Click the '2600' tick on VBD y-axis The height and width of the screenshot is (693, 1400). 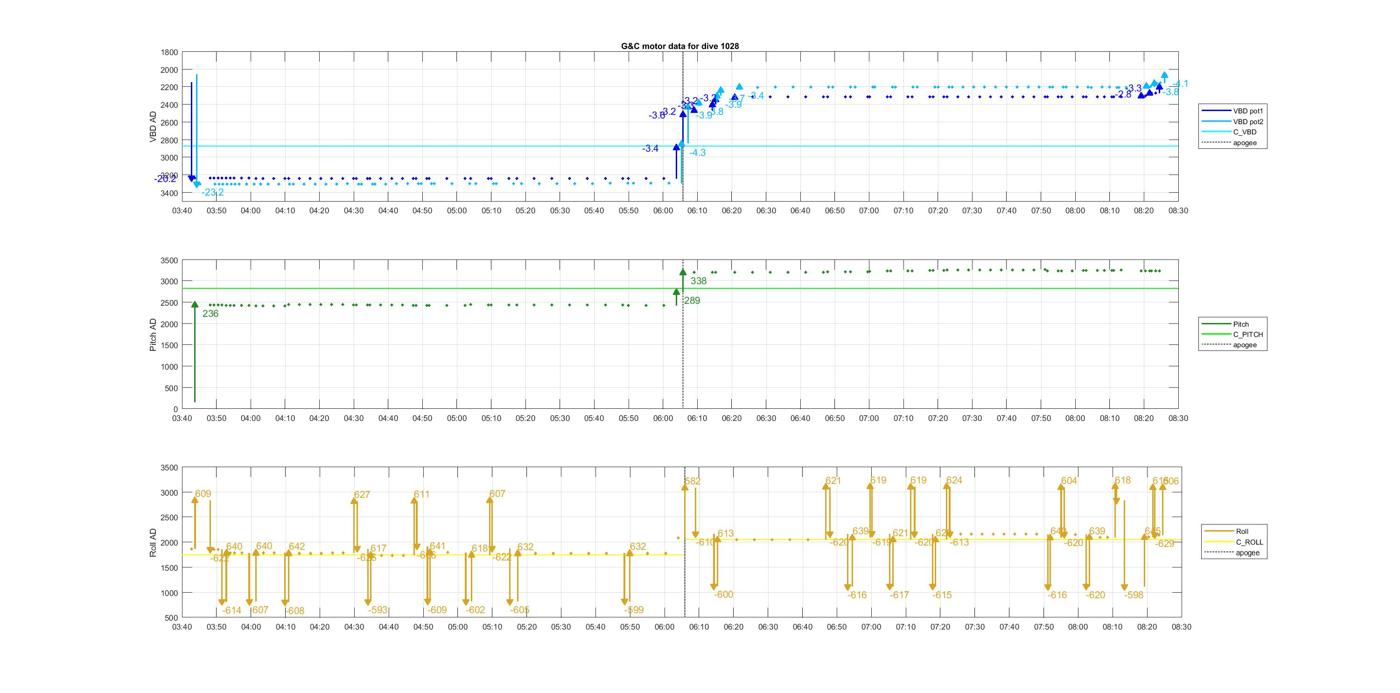tap(169, 123)
